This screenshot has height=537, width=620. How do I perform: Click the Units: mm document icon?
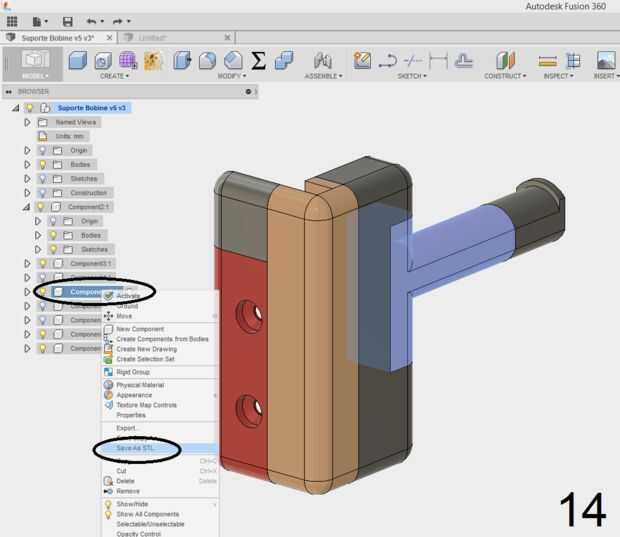43,136
